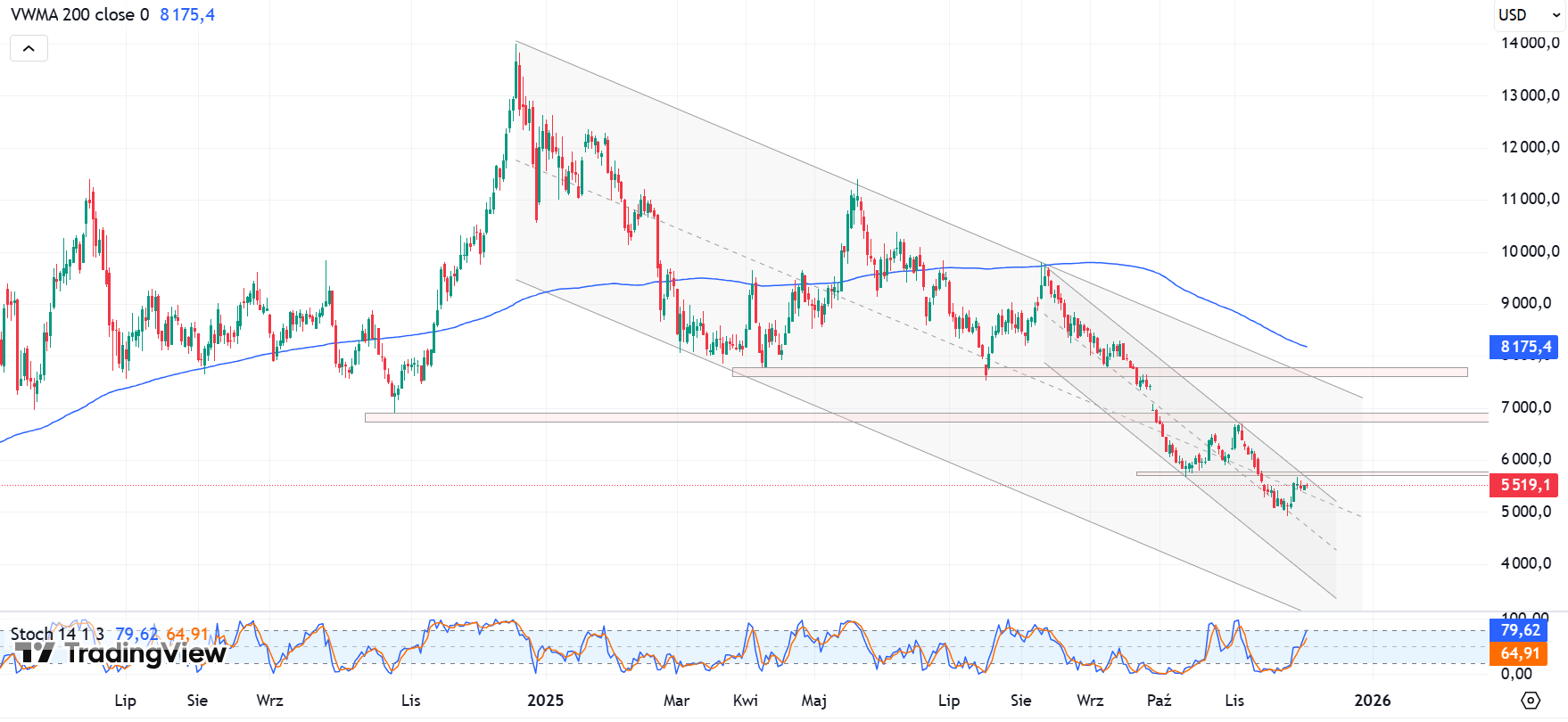Open the USD currency dropdown

[1529, 15]
